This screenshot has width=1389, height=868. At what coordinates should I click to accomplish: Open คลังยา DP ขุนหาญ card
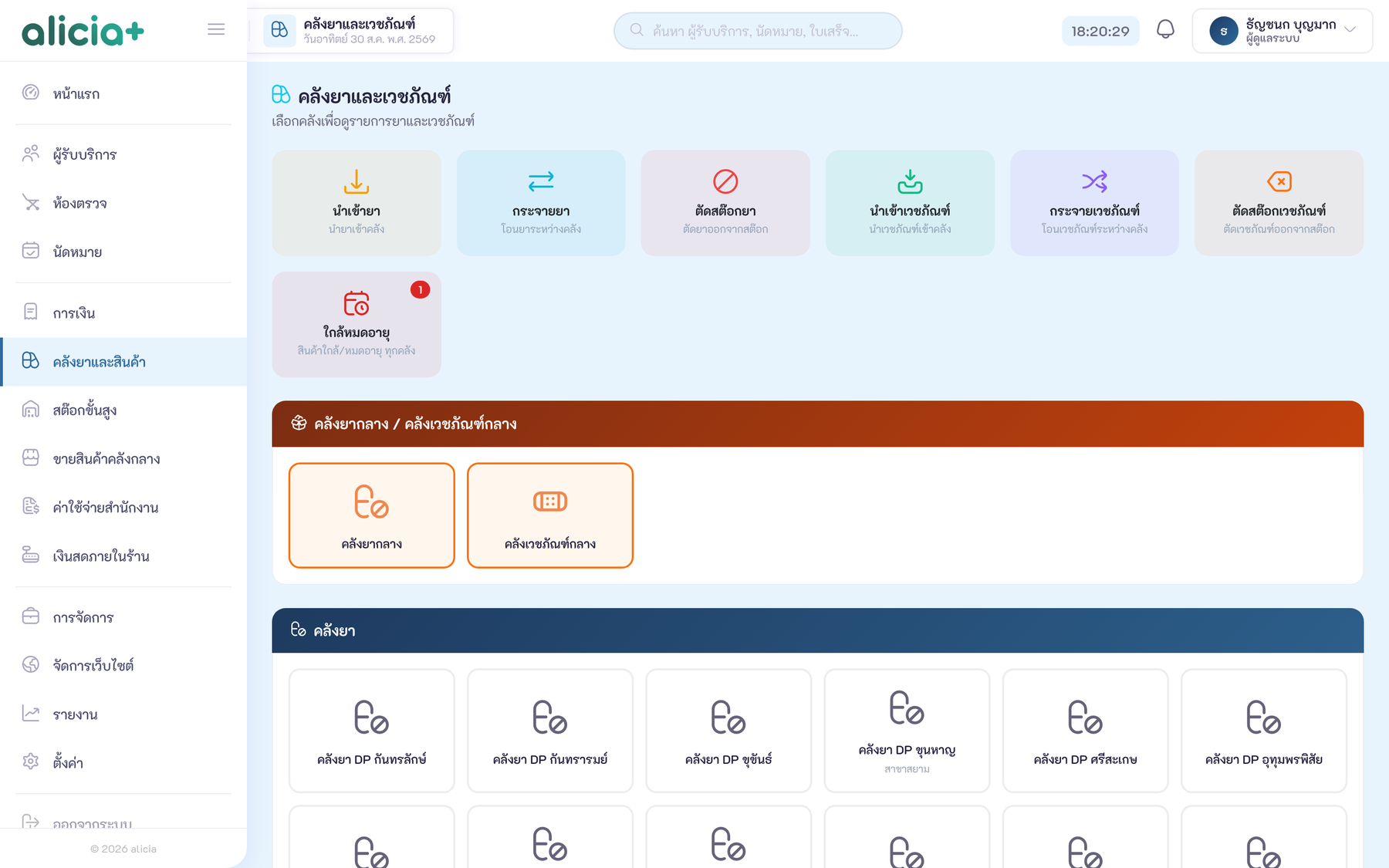click(907, 731)
